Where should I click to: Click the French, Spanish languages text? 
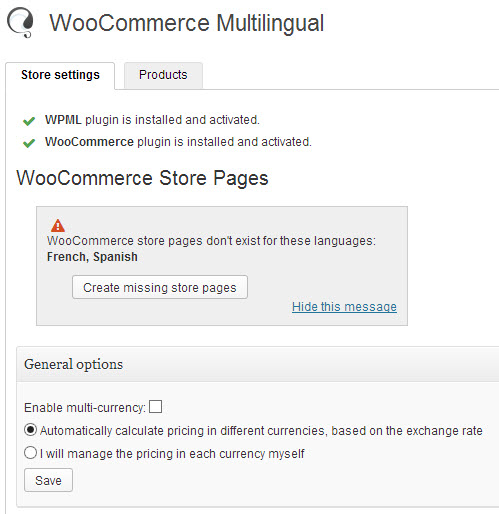coord(92,257)
